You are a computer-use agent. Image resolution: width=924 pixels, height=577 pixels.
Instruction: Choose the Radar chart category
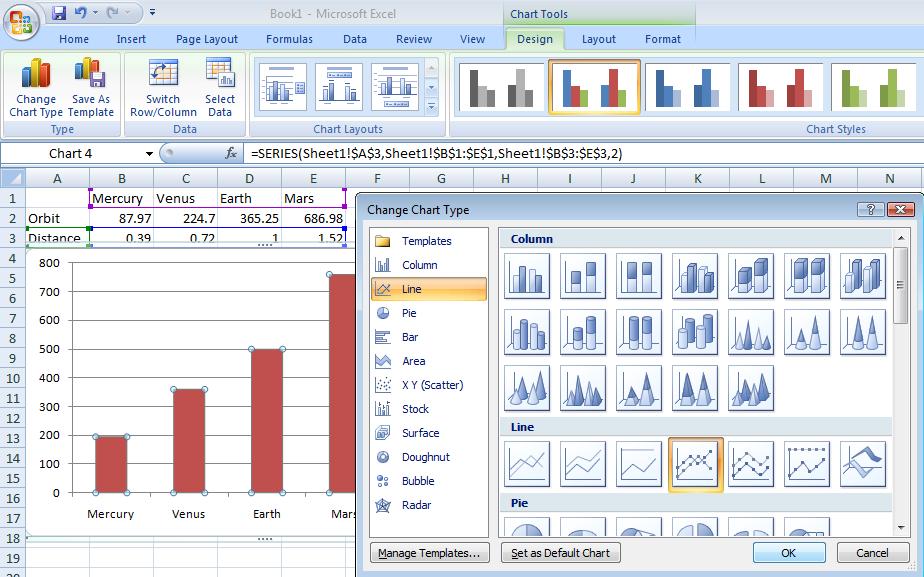[416, 505]
